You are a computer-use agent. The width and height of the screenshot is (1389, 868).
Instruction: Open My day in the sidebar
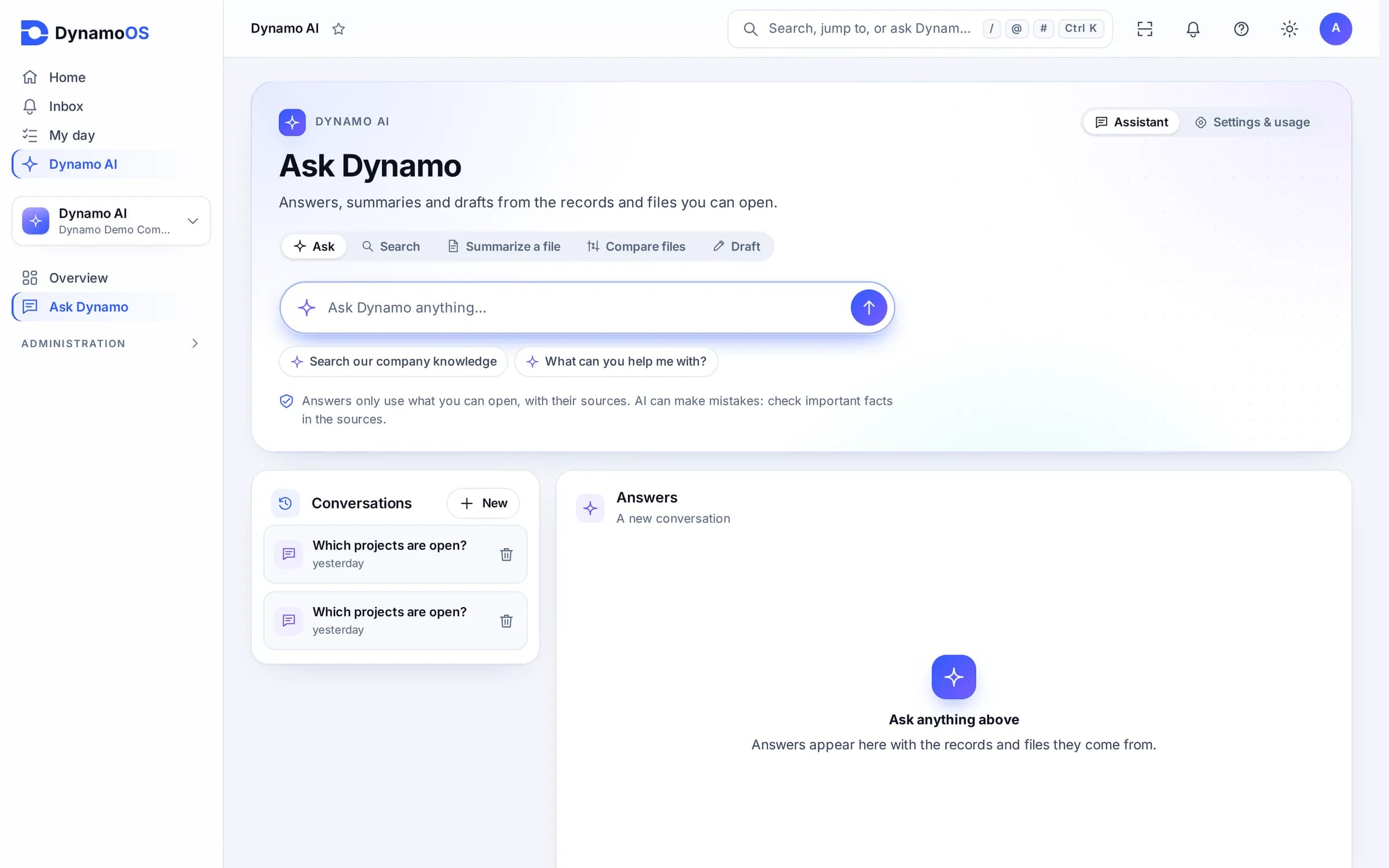pos(111,135)
